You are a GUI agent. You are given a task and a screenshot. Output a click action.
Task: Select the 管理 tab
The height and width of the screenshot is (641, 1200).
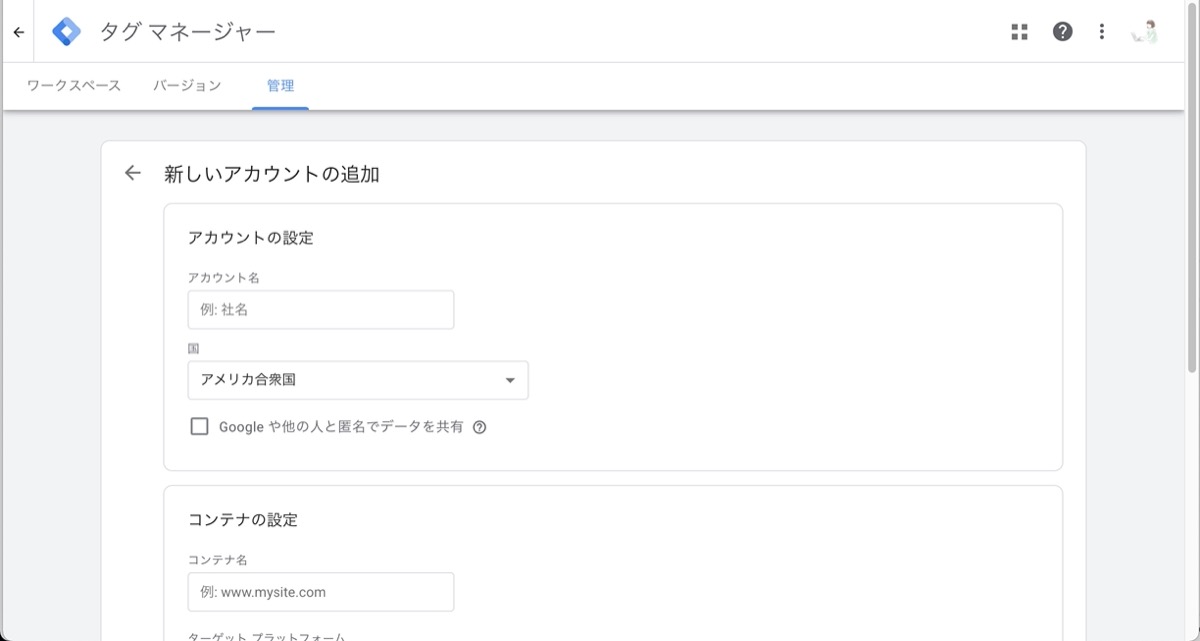click(x=280, y=86)
